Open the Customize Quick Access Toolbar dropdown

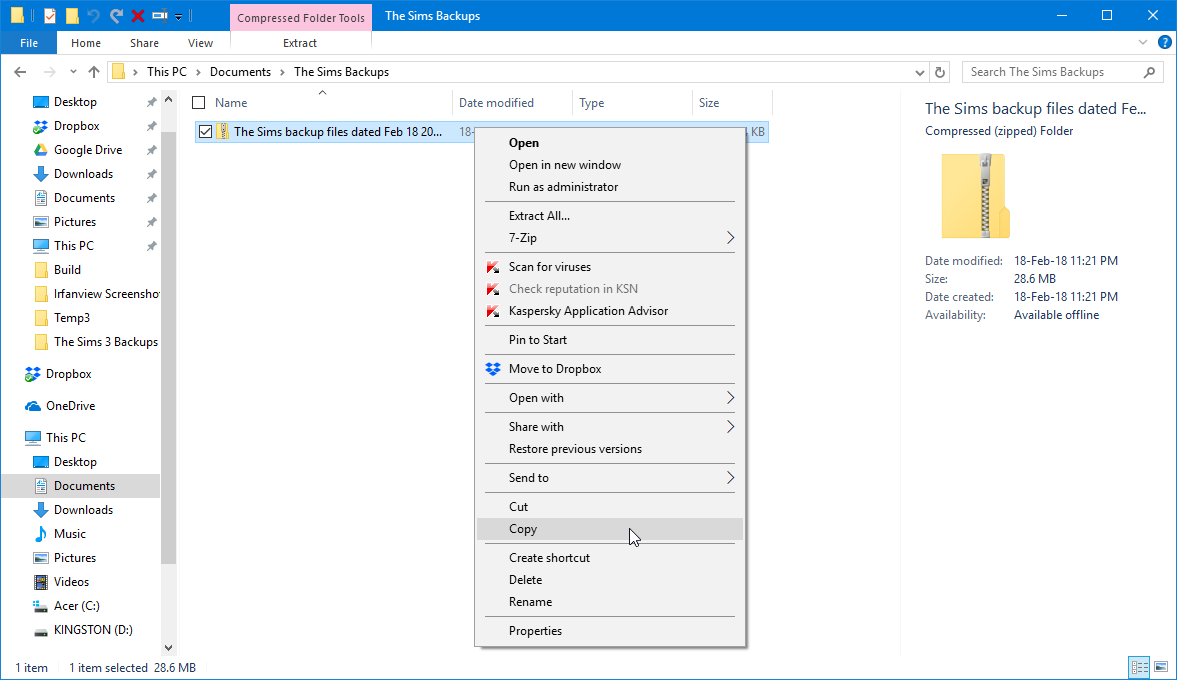pyautogui.click(x=178, y=17)
